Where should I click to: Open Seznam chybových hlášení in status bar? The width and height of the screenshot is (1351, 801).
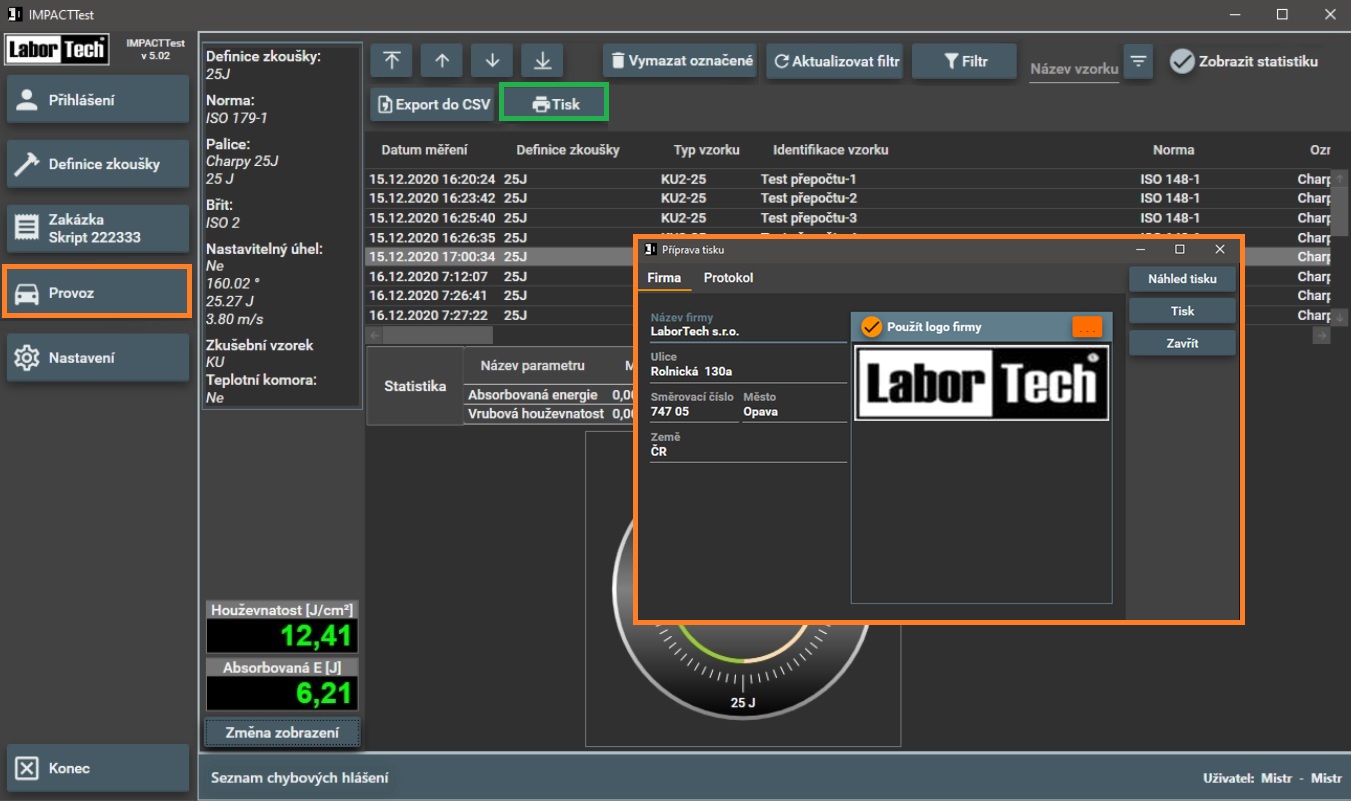(x=299, y=777)
